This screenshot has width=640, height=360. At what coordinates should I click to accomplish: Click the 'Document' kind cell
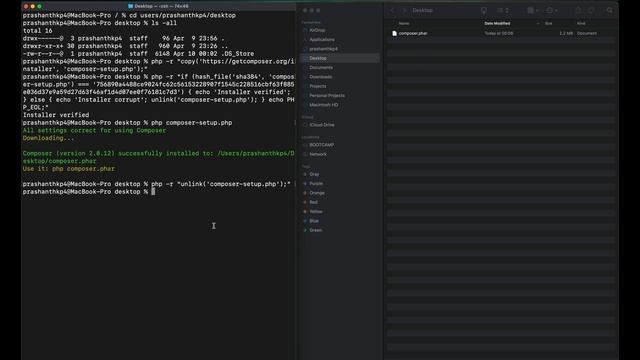(x=587, y=33)
